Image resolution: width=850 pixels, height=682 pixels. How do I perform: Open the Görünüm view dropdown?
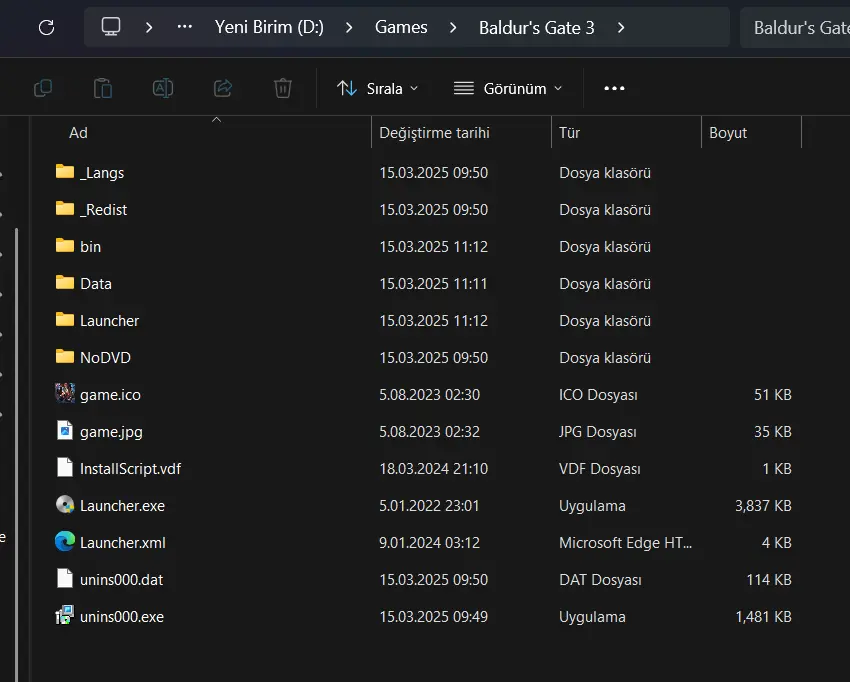coord(508,88)
